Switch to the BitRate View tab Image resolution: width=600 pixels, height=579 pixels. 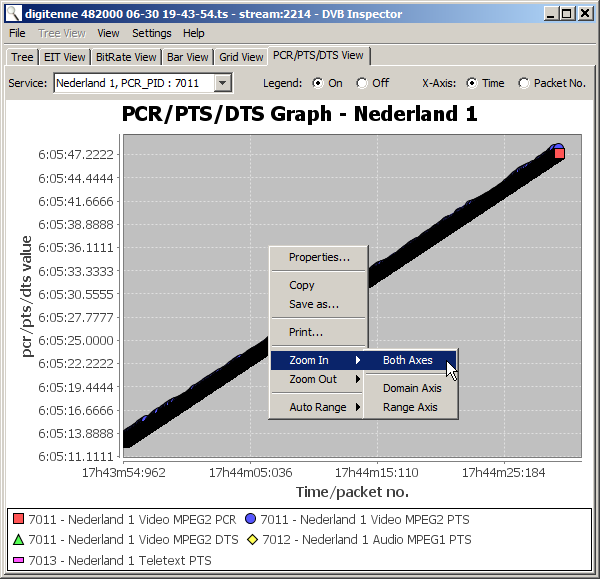pos(125,57)
